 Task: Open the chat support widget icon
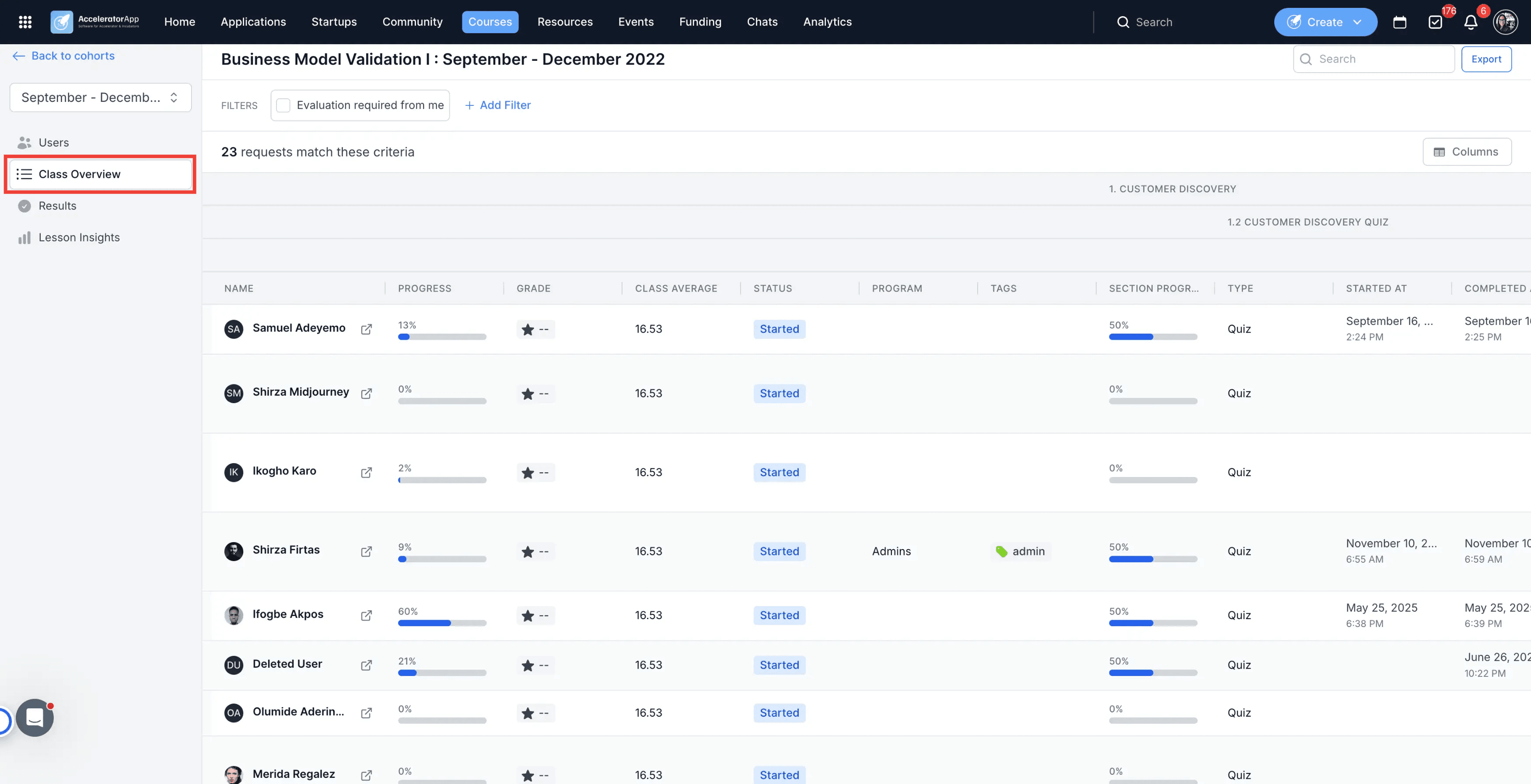point(35,718)
